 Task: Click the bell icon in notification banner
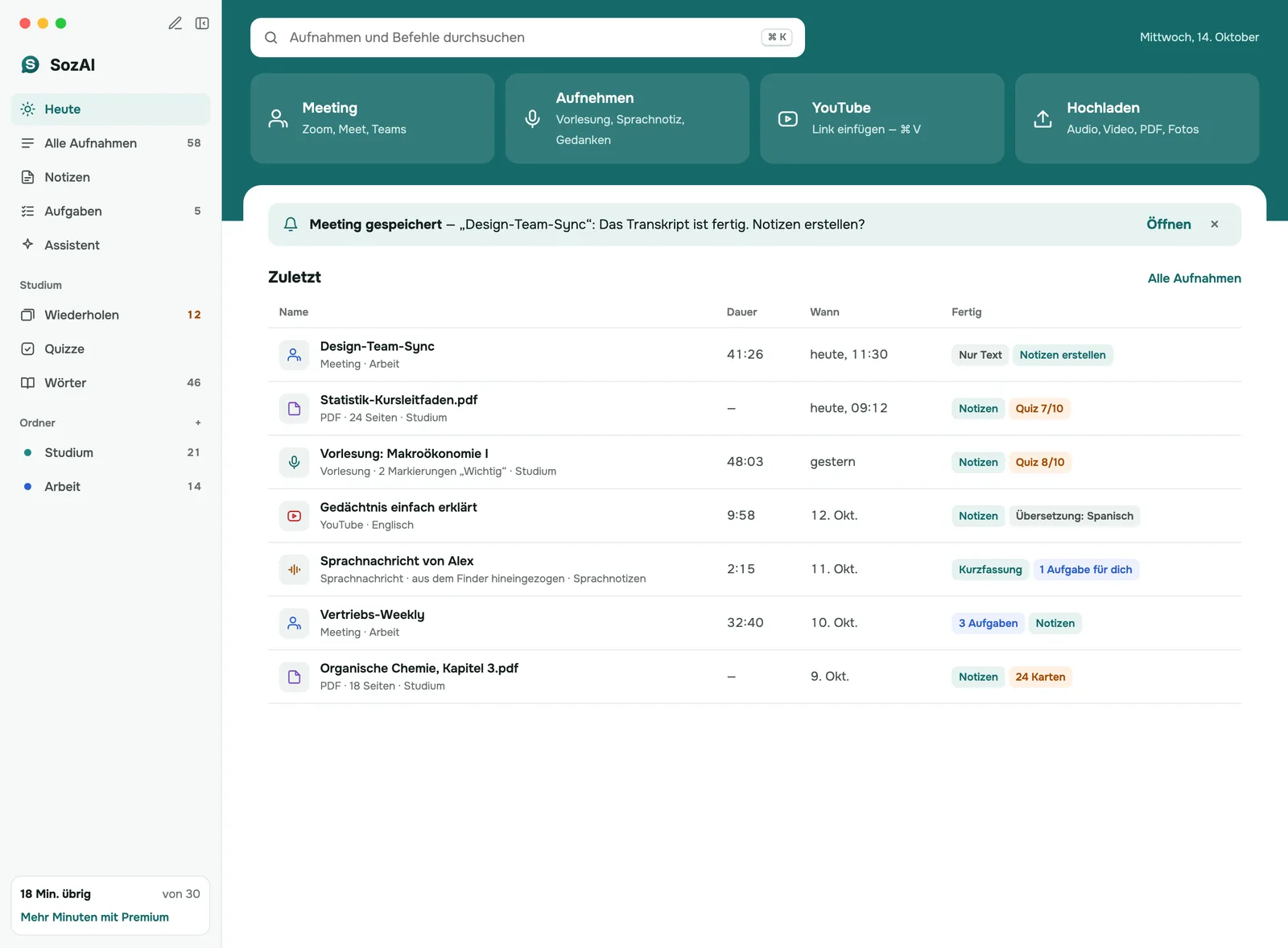tap(291, 225)
